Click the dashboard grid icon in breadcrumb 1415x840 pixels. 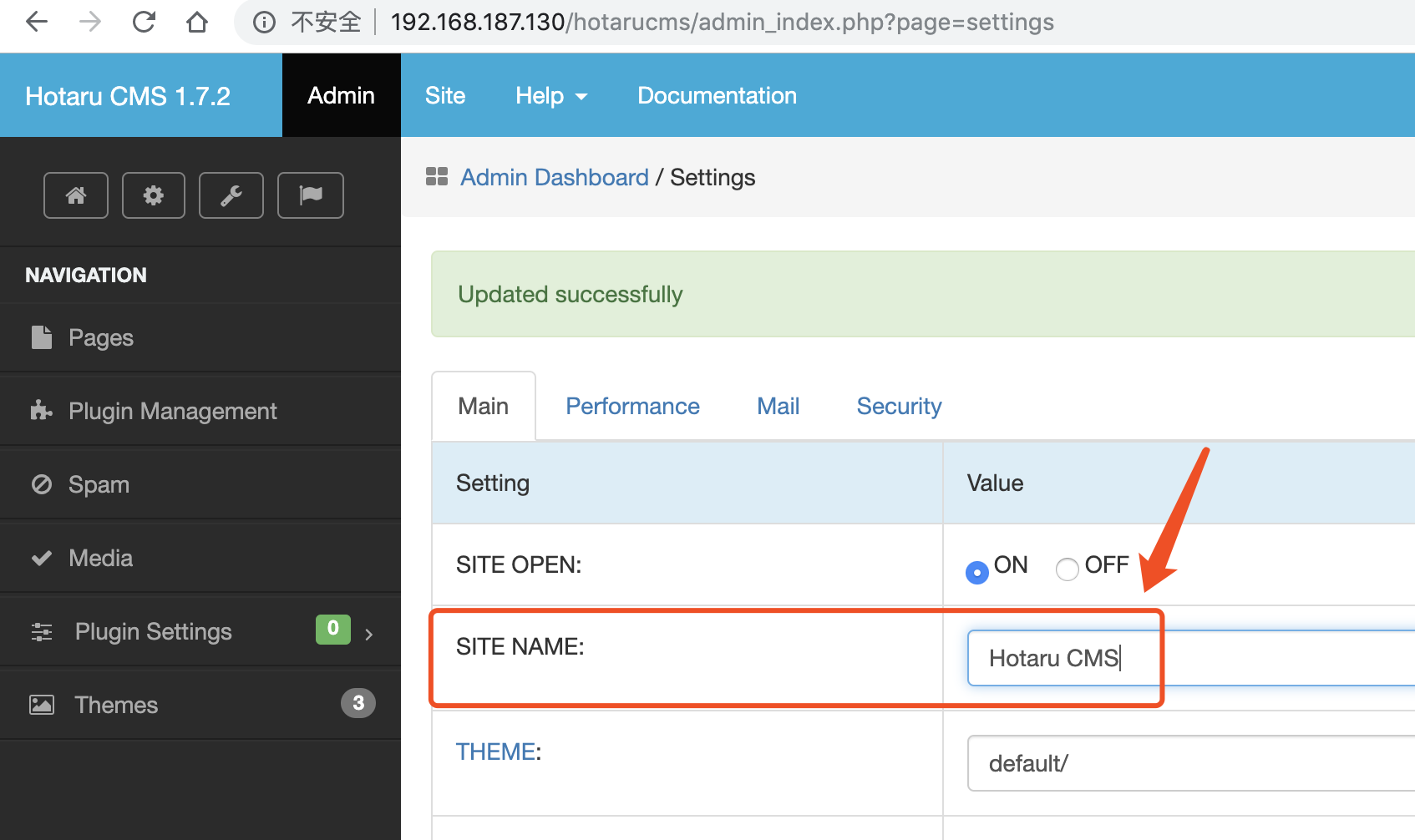pos(437,176)
